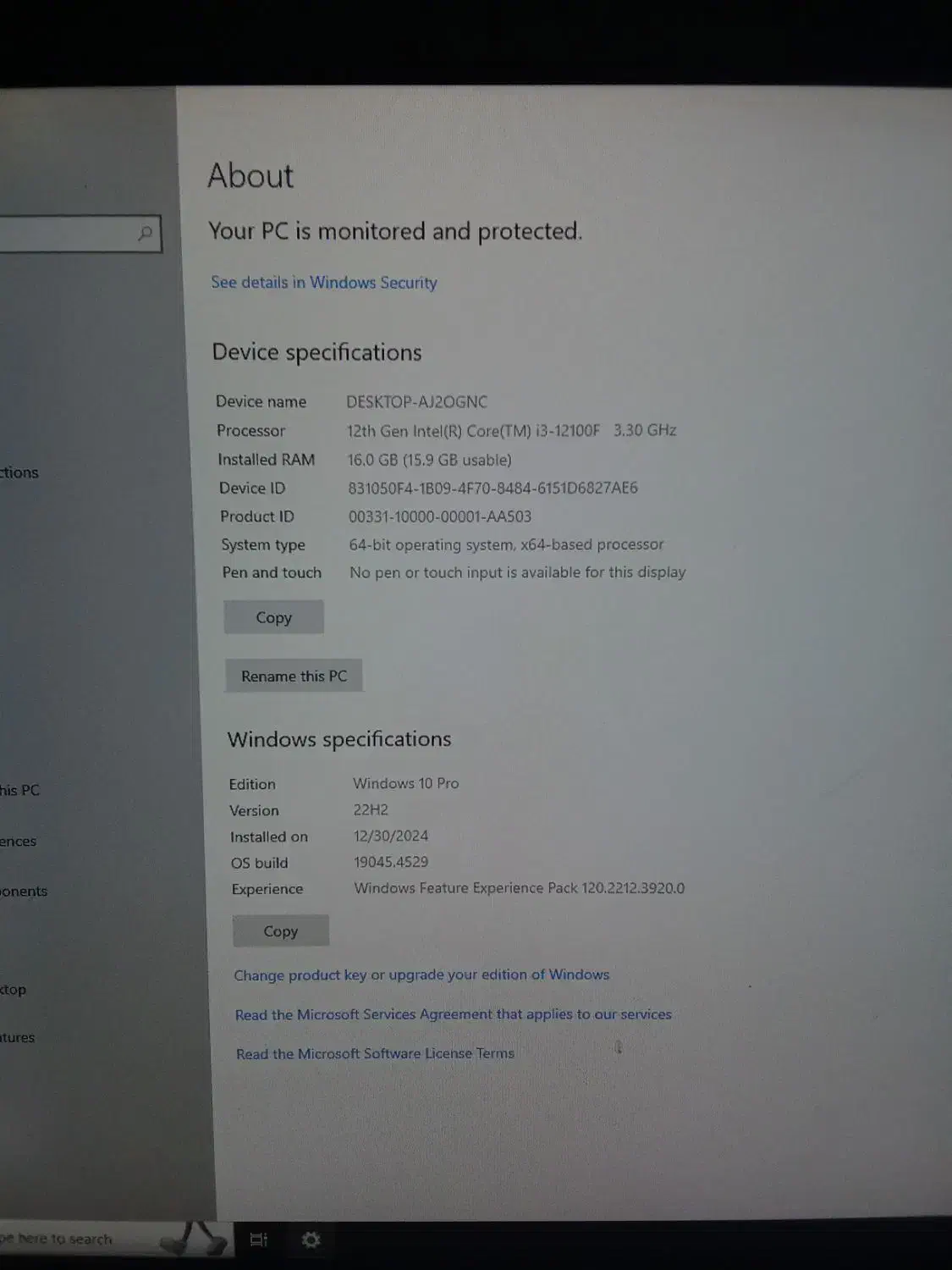Click the Rename this PC button
The image size is (952, 1270).
coord(294,676)
